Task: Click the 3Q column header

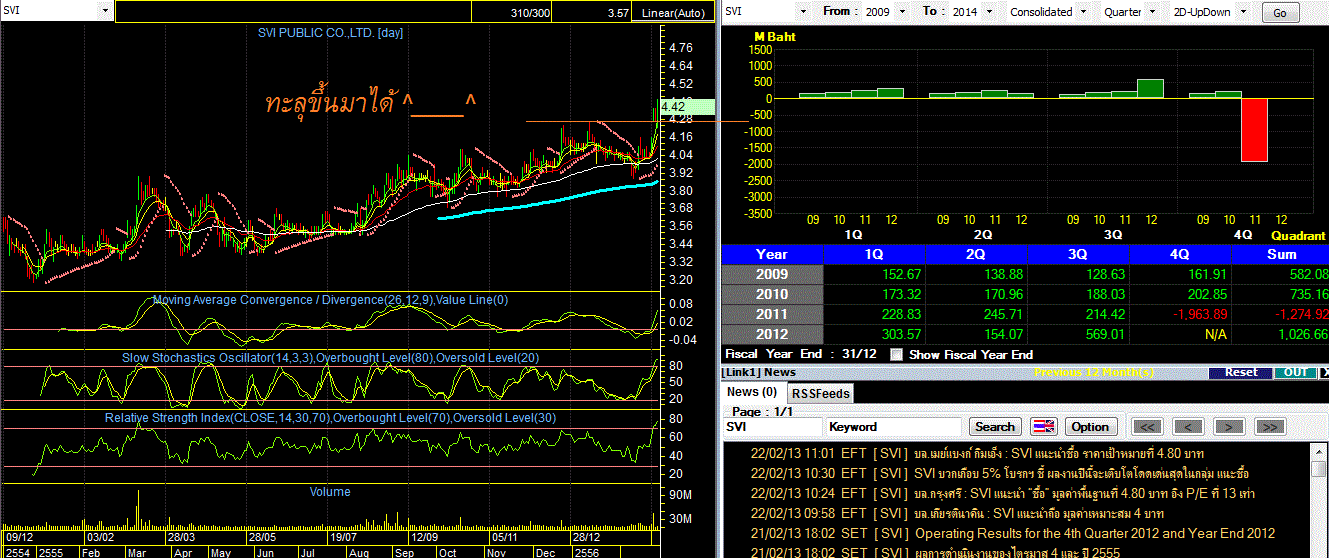Action: [x=1078, y=254]
